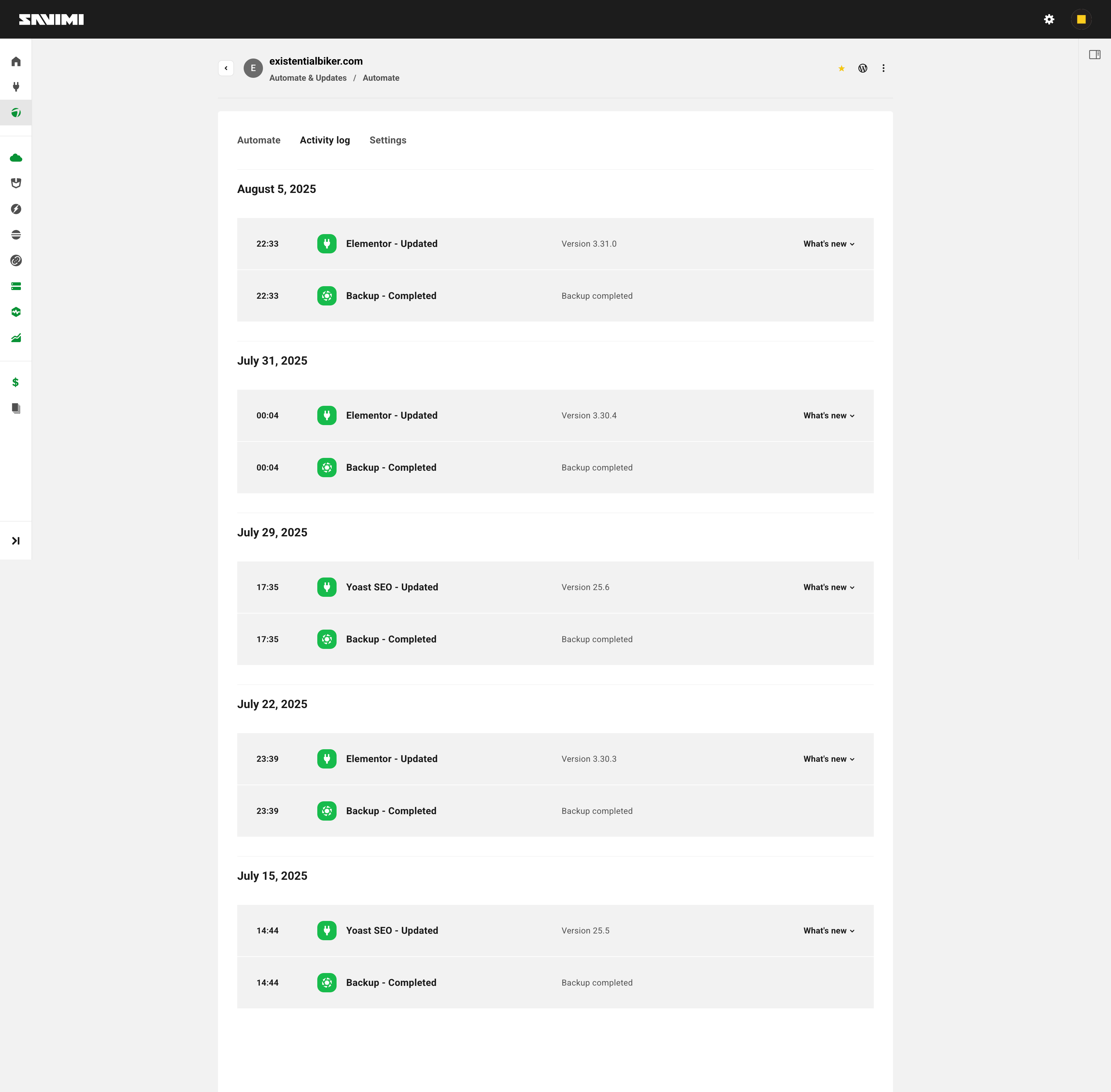The width and height of the screenshot is (1111, 1092).
Task: Switch to the Automate tab
Action: click(258, 141)
